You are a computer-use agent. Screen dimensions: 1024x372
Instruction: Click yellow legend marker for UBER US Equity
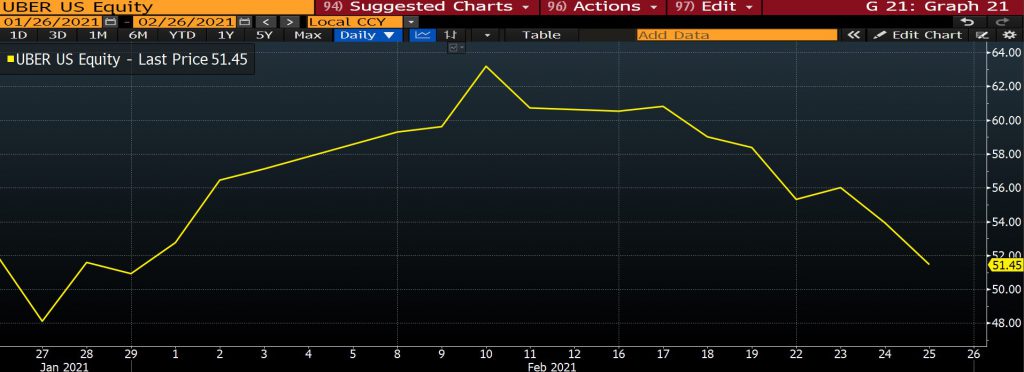point(10,60)
